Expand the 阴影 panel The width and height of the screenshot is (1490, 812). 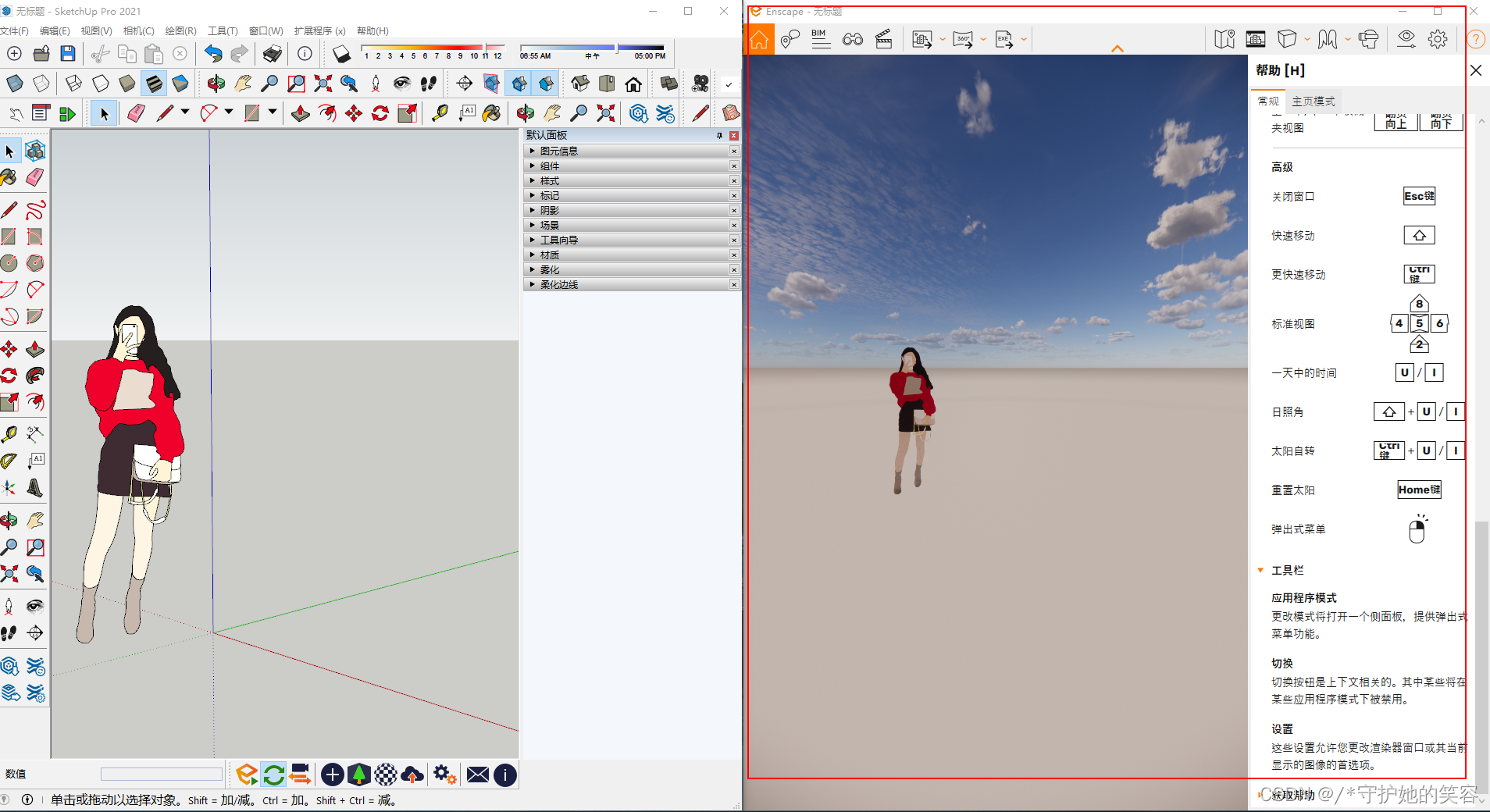click(631, 210)
